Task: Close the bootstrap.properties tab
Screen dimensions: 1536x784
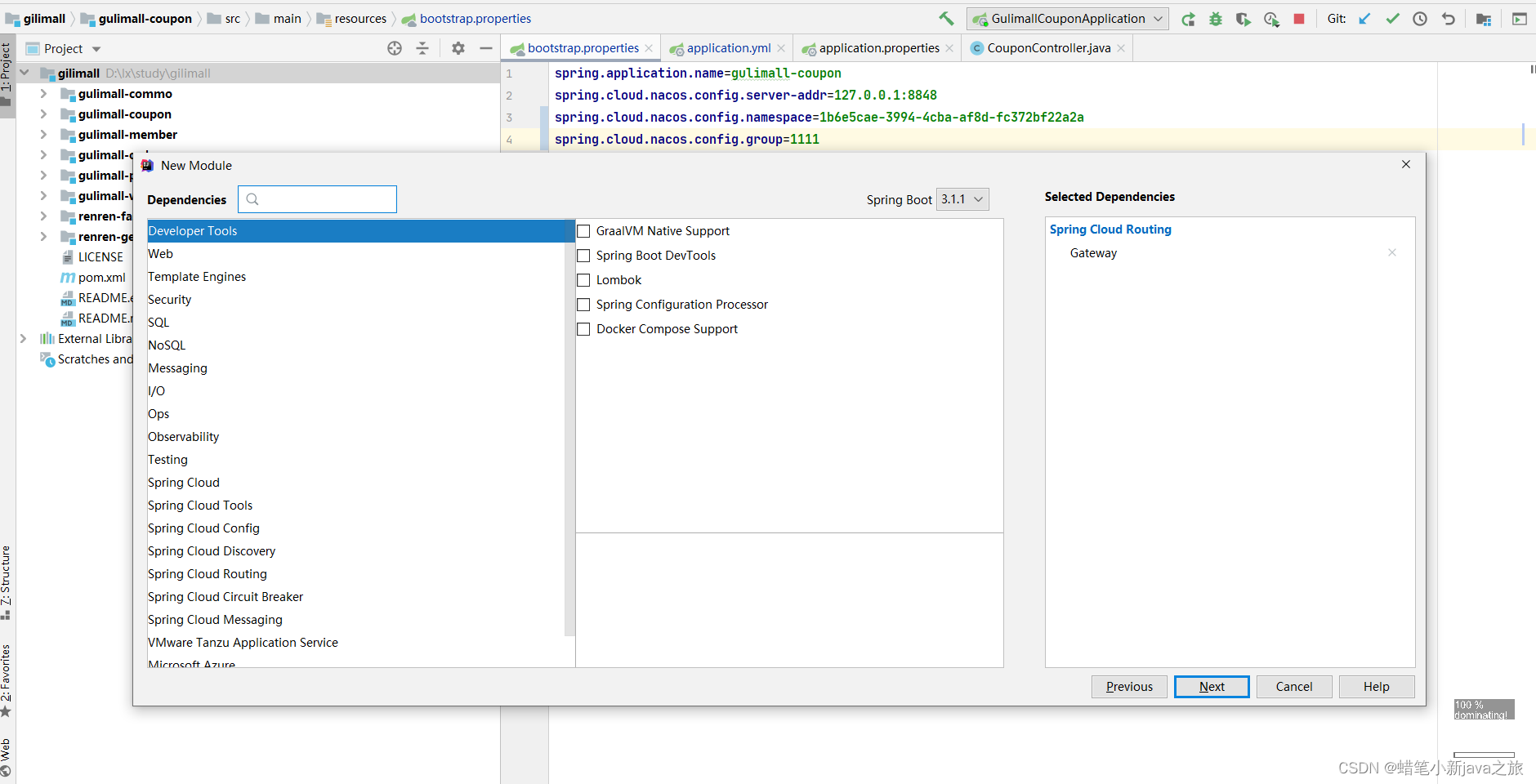Action: (649, 48)
